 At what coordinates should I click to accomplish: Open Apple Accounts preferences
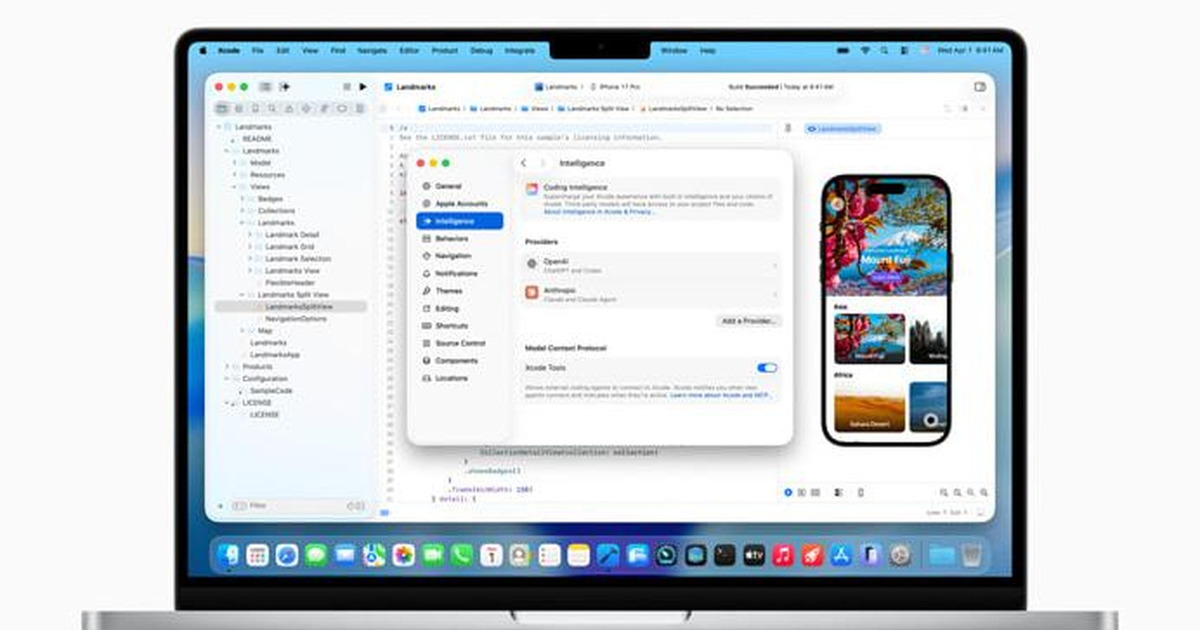tap(456, 203)
